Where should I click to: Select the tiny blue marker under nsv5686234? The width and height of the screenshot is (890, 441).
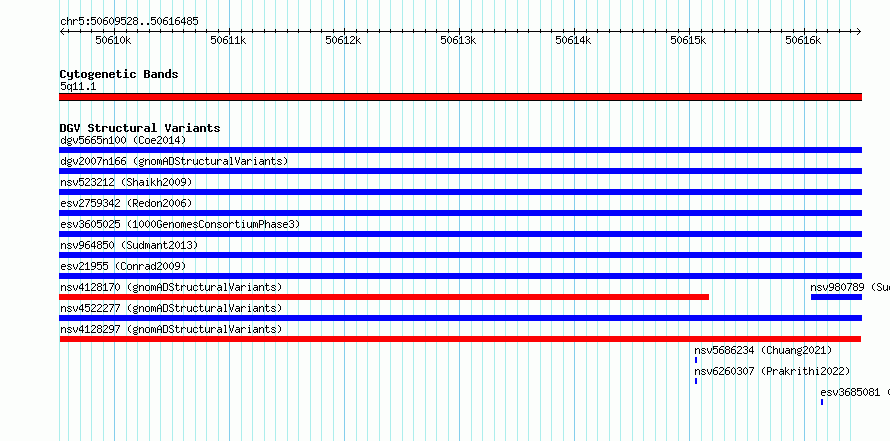point(696,360)
